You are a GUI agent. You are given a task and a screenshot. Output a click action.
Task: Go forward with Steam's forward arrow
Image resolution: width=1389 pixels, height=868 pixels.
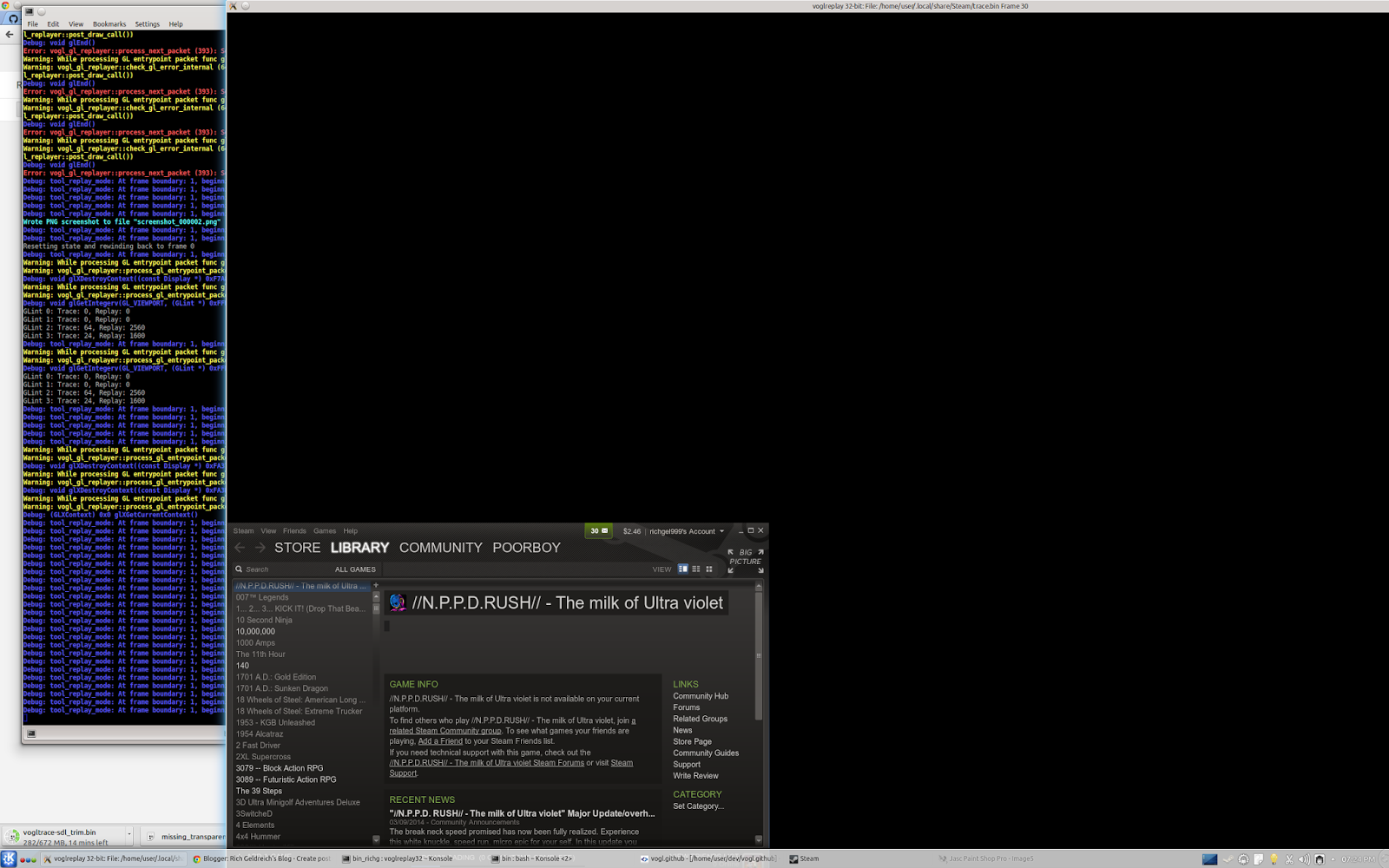pyautogui.click(x=260, y=548)
